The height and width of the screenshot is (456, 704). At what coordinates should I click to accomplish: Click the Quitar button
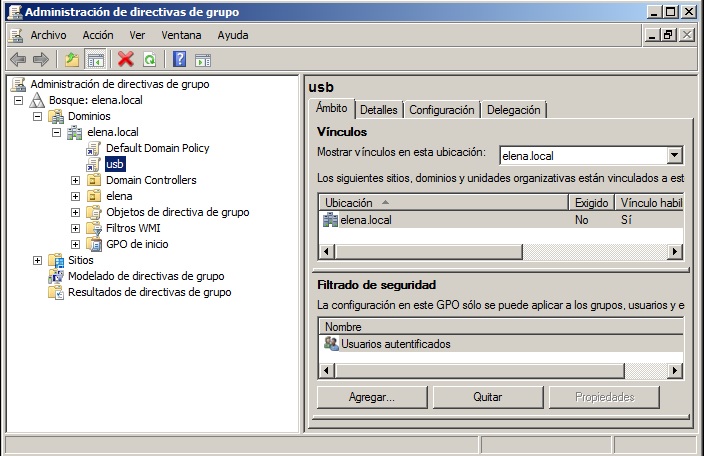(487, 397)
